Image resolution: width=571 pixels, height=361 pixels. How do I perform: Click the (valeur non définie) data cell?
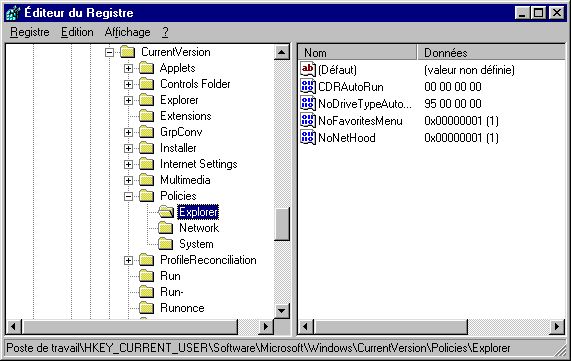469,70
